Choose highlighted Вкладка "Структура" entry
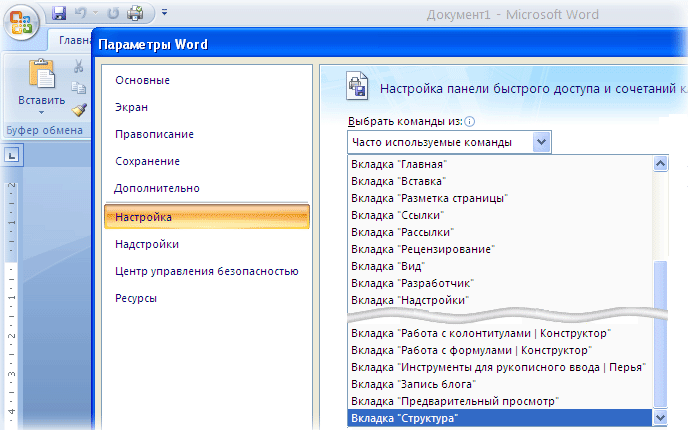This screenshot has width=688, height=433. [x=499, y=418]
